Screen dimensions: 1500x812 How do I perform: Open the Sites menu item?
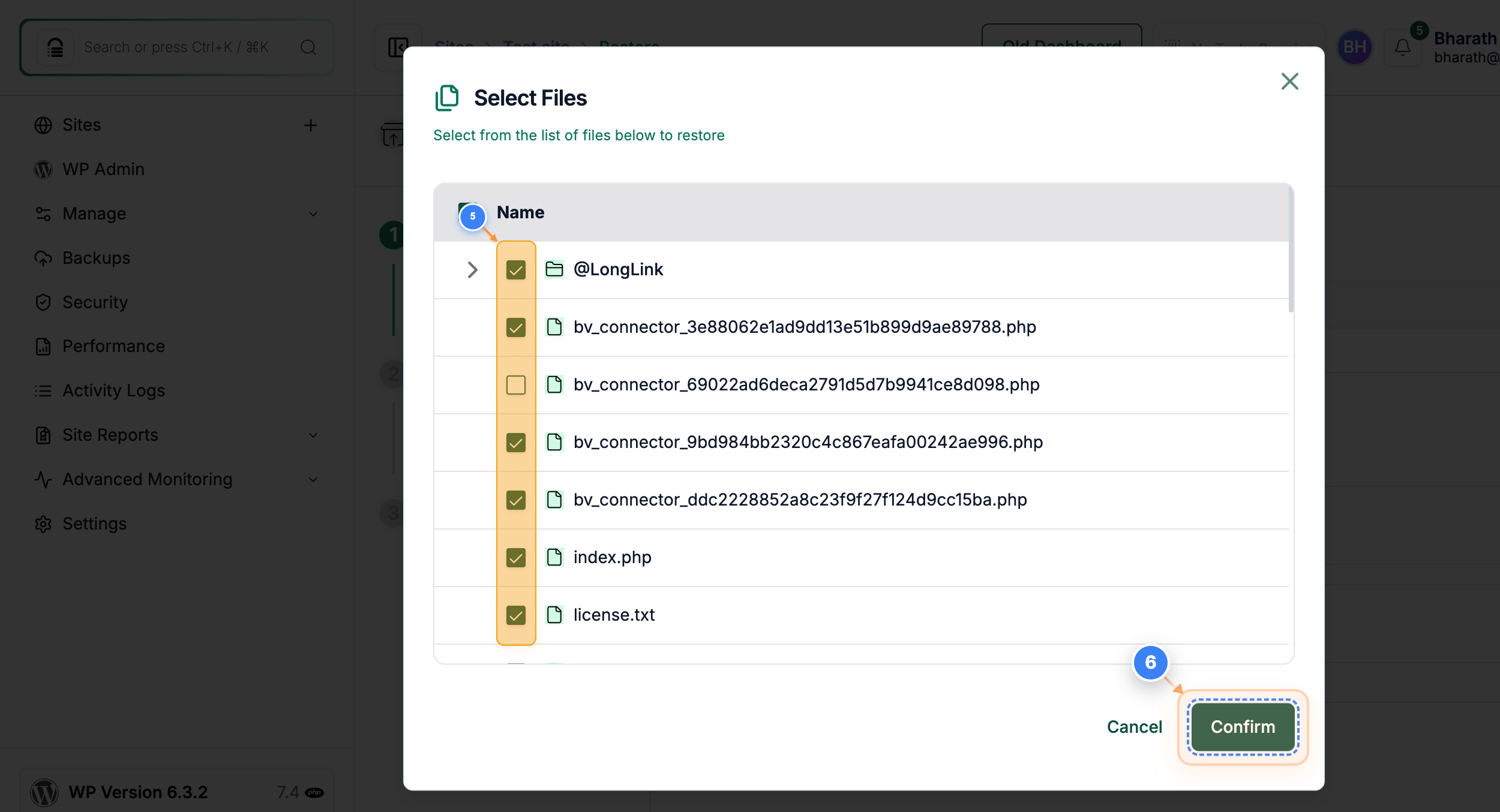(x=82, y=125)
